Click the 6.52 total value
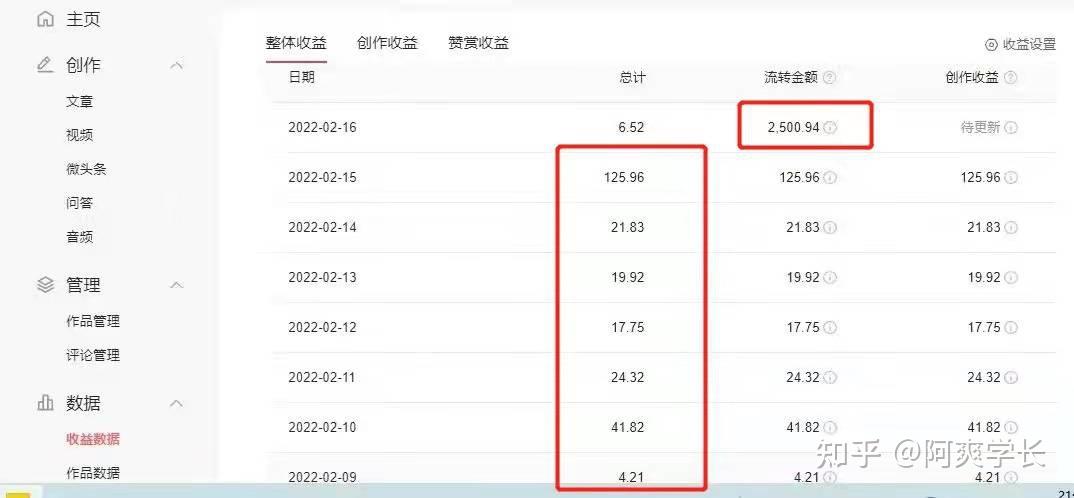Image resolution: width=1074 pixels, height=498 pixels. click(x=631, y=127)
